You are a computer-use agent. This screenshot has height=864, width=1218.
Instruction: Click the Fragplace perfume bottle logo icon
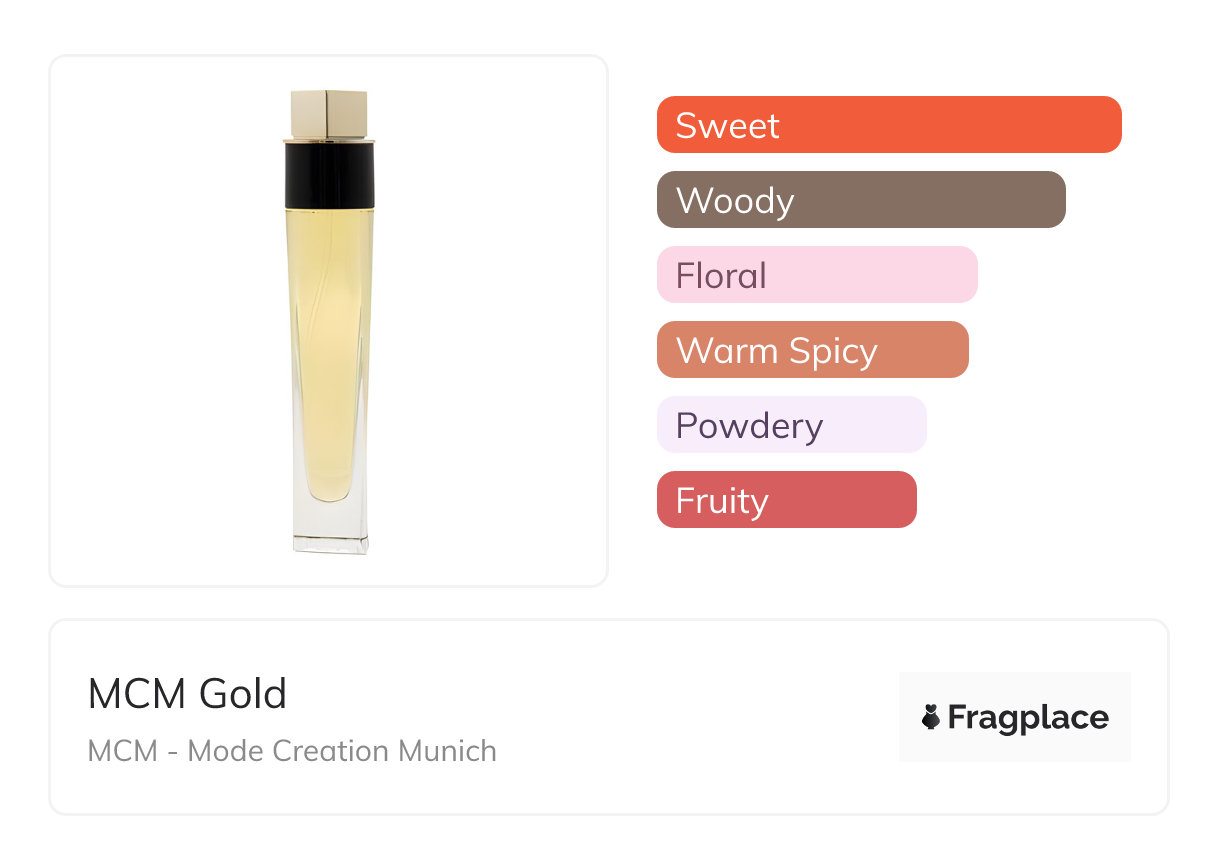[931, 717]
